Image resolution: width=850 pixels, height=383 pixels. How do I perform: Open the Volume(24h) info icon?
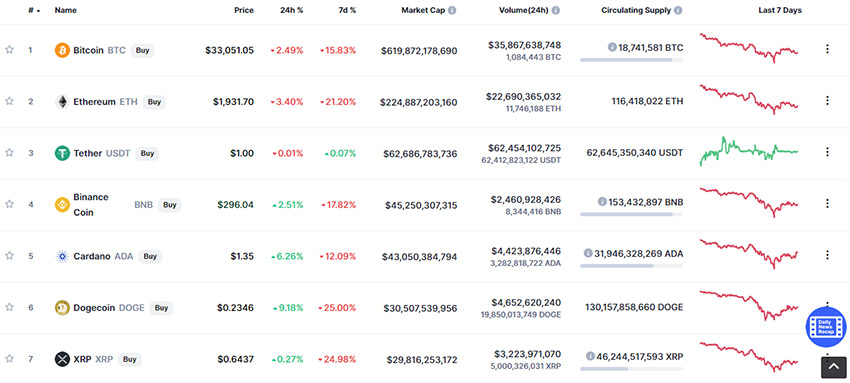[x=556, y=10]
